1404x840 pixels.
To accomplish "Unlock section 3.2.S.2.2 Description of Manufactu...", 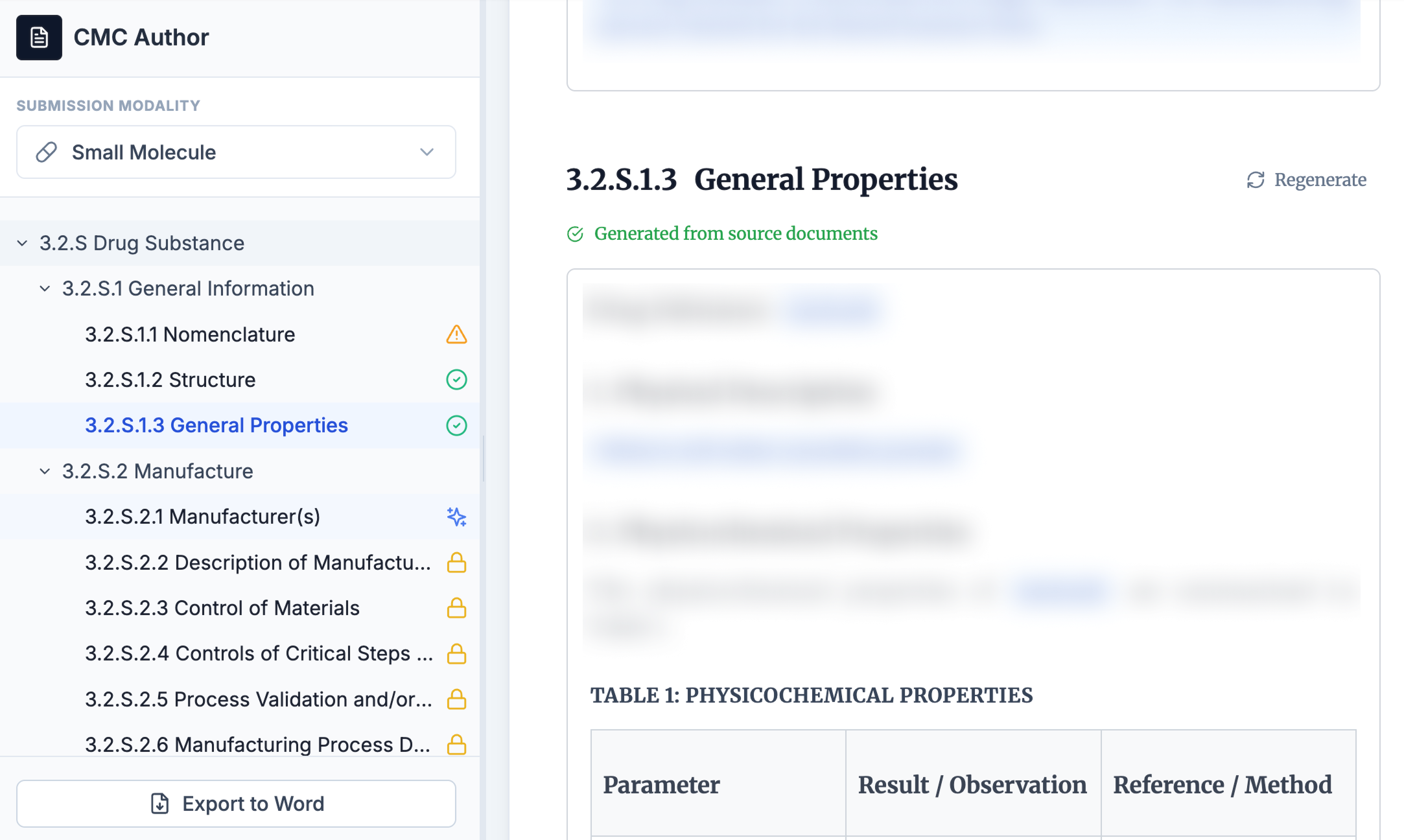I will pos(456,563).
